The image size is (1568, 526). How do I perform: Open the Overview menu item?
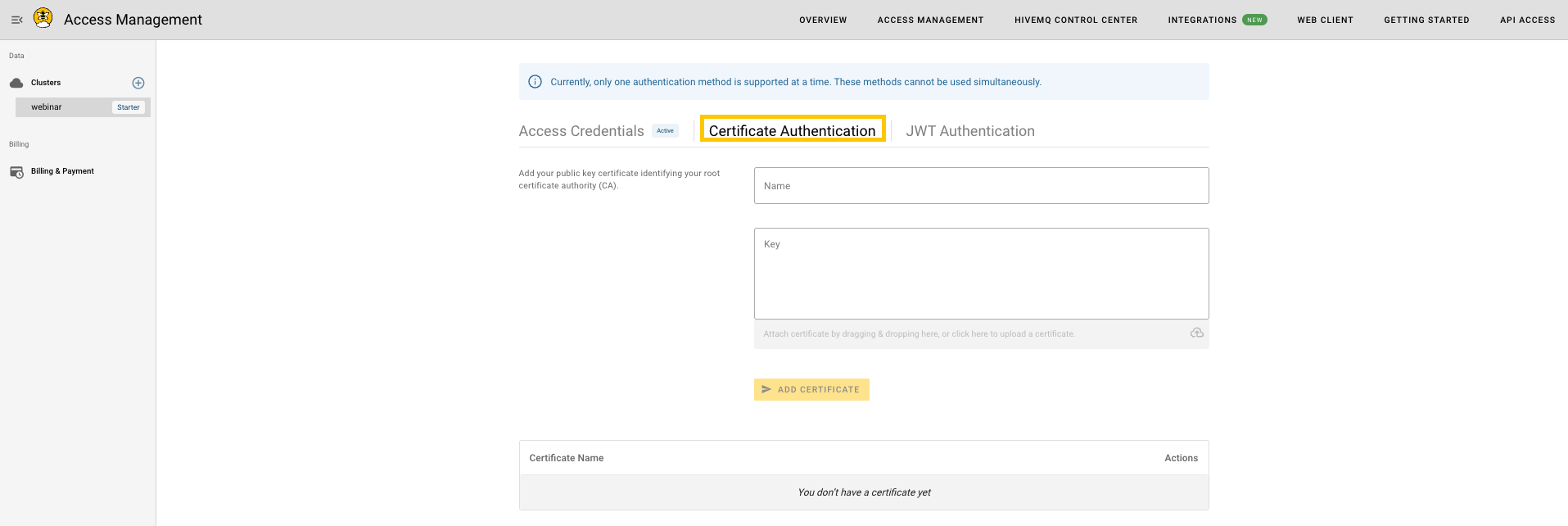823,20
